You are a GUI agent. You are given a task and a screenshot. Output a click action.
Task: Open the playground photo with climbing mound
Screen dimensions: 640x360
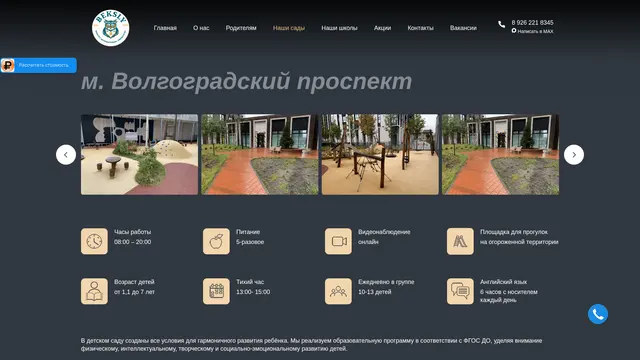pyautogui.click(x=139, y=154)
